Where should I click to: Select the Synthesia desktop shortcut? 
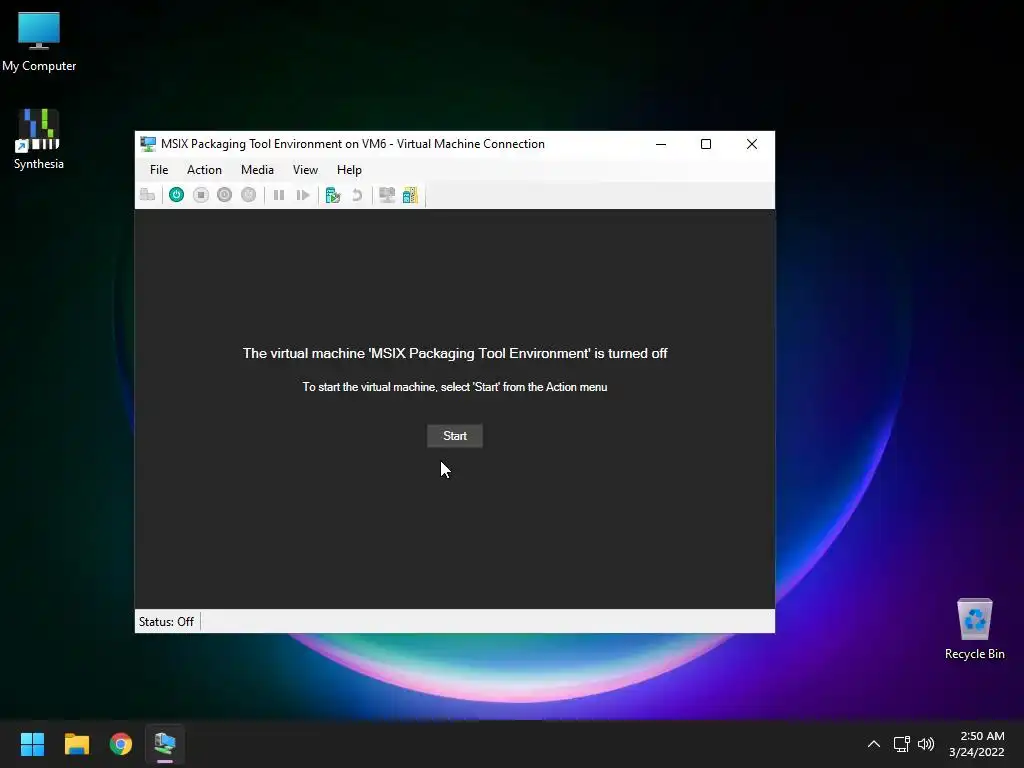[39, 140]
